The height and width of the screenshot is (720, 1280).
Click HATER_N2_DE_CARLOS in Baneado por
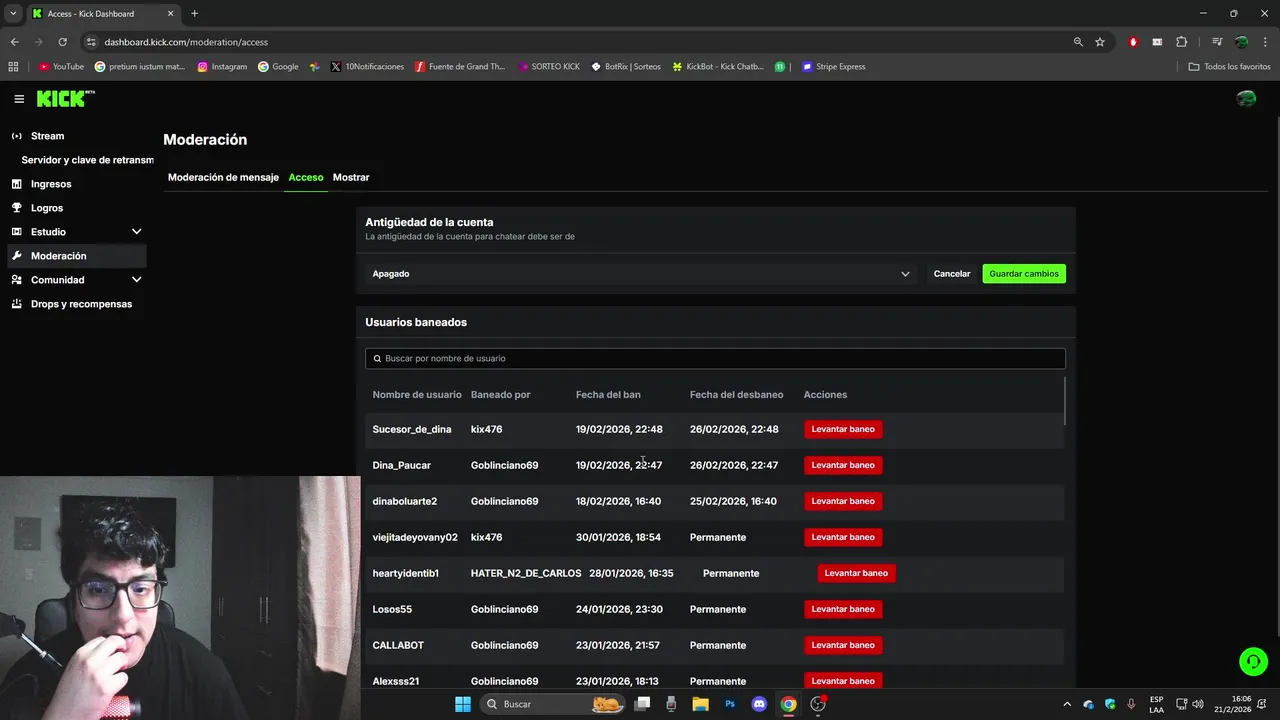point(526,573)
